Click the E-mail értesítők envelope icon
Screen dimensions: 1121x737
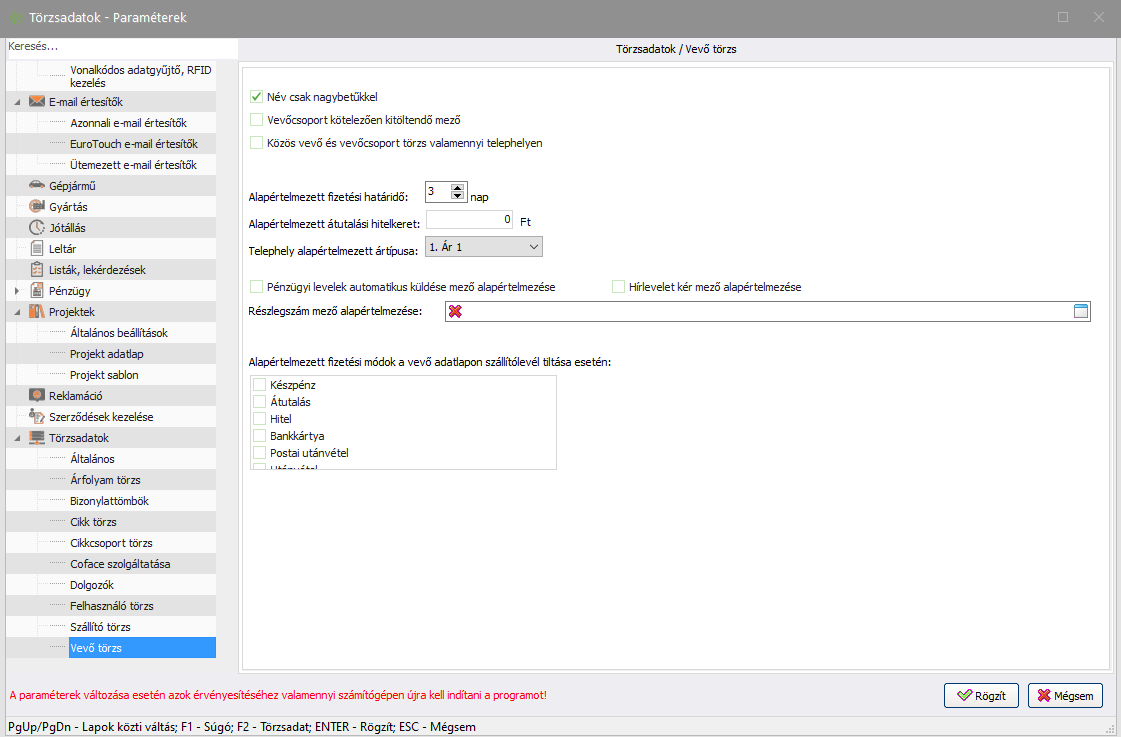[x=37, y=102]
